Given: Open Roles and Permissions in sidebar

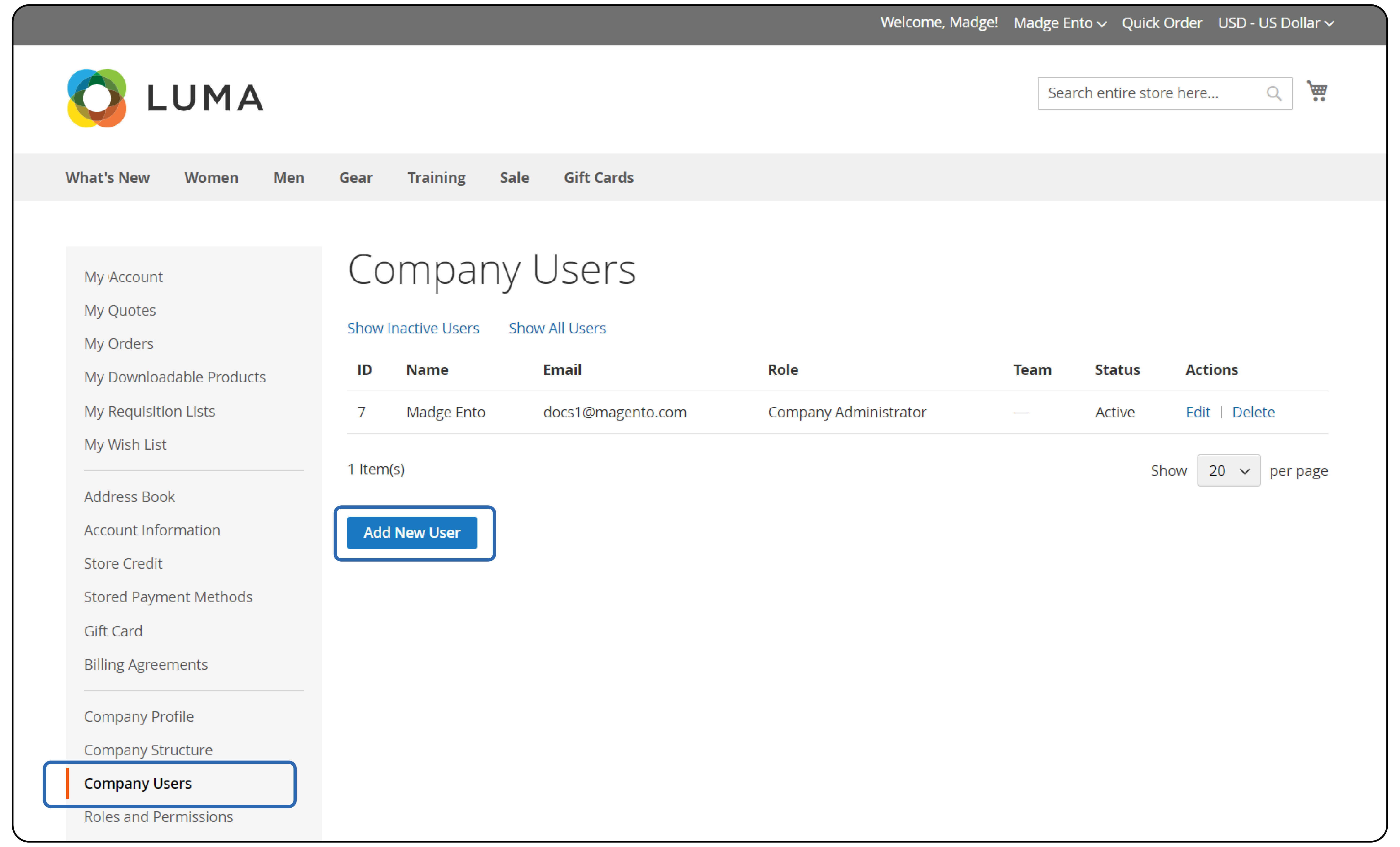Looking at the screenshot, I should tap(158, 816).
